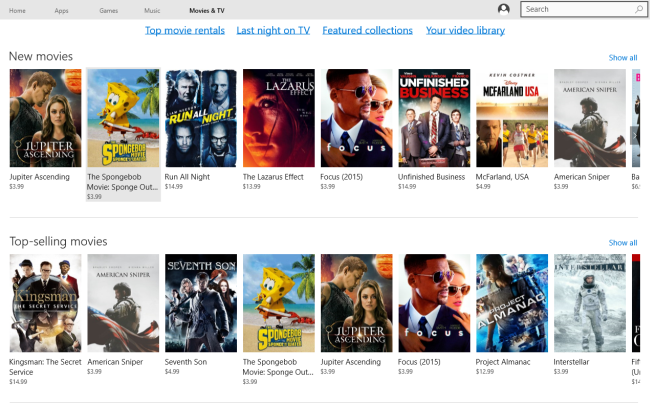The height and width of the screenshot is (408, 650).
Task: Select the Unfinished Business poster
Action: click(x=434, y=118)
